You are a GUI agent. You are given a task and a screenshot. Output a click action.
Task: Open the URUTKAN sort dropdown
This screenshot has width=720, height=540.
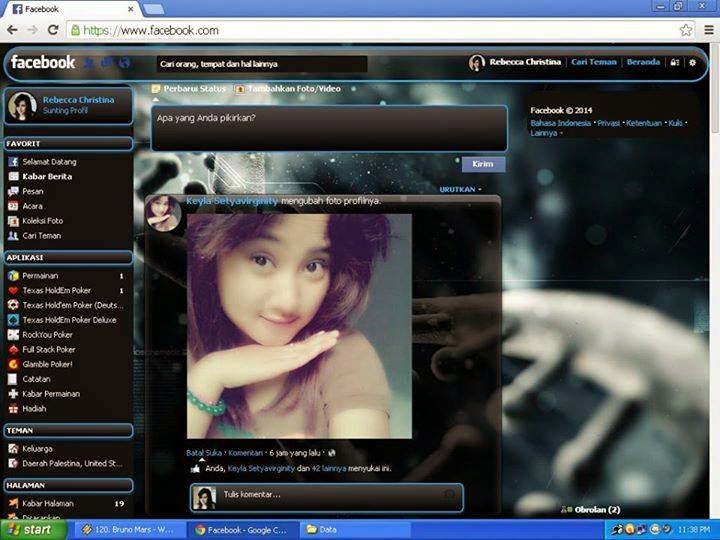[461, 189]
